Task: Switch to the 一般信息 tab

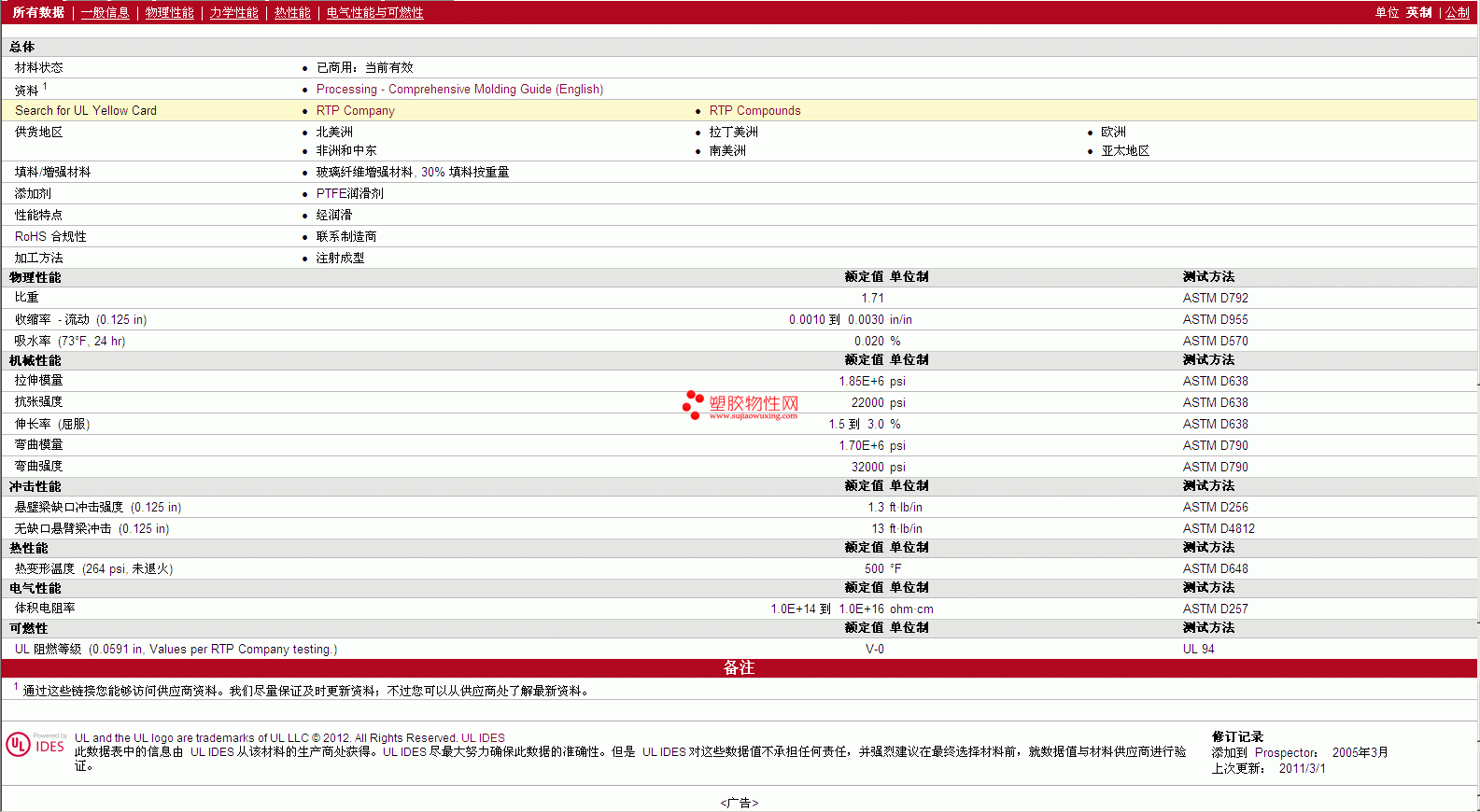Action: coord(105,12)
